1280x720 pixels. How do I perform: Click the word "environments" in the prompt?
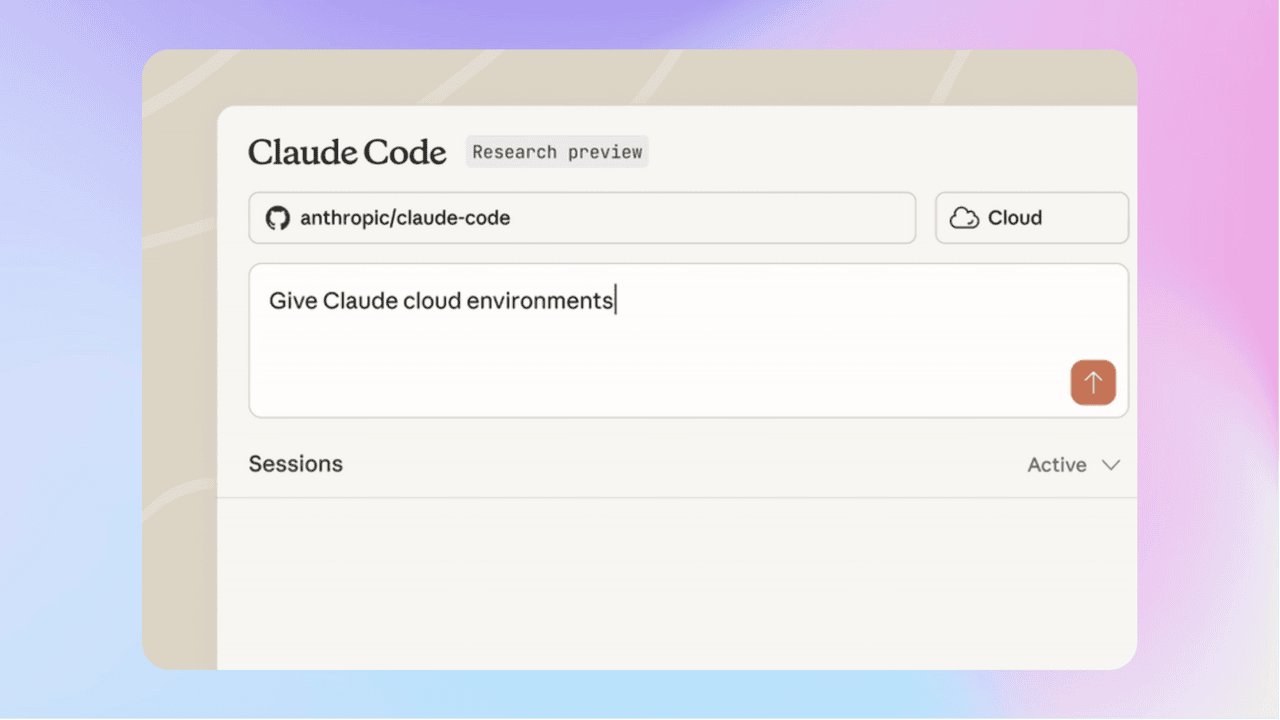coord(539,300)
